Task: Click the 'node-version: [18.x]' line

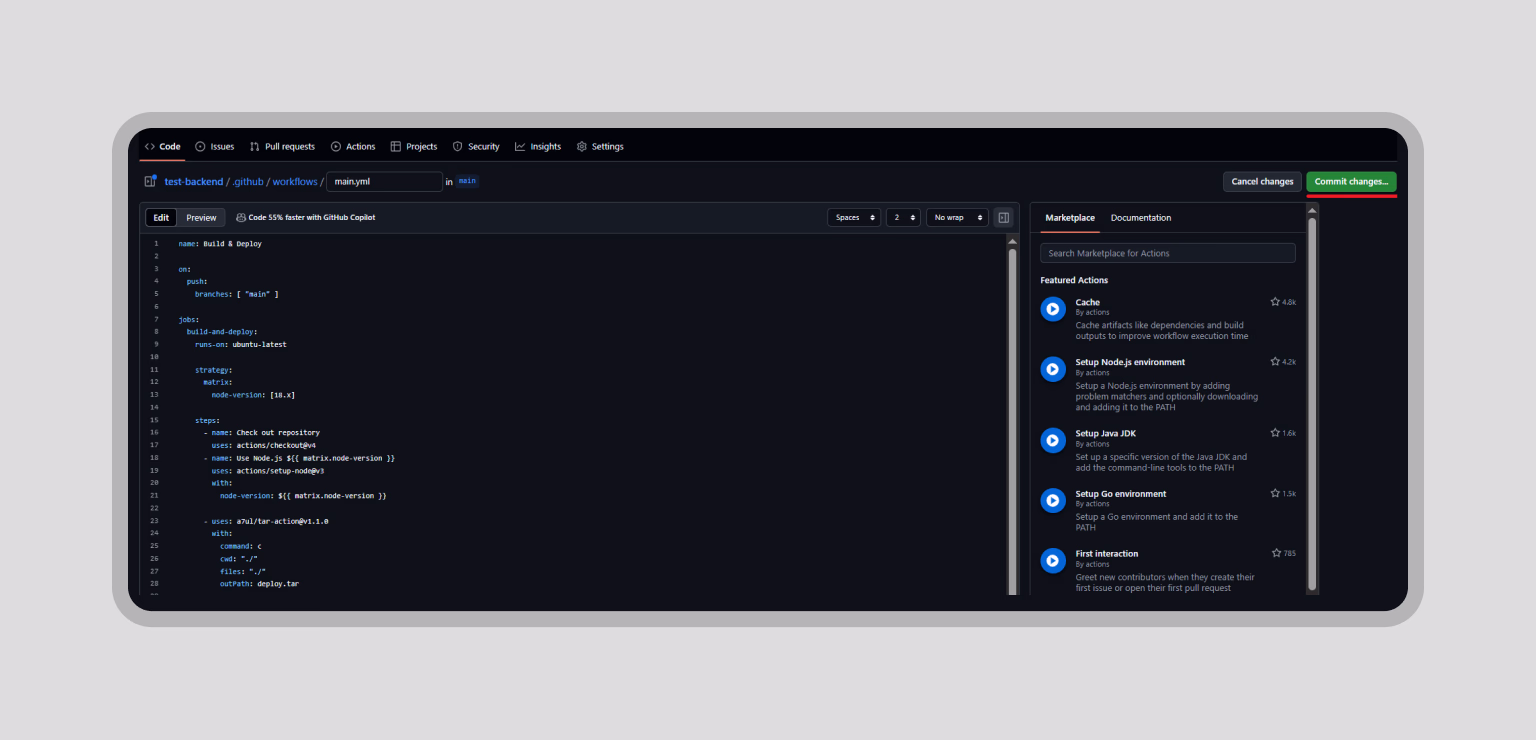Action: pos(253,395)
